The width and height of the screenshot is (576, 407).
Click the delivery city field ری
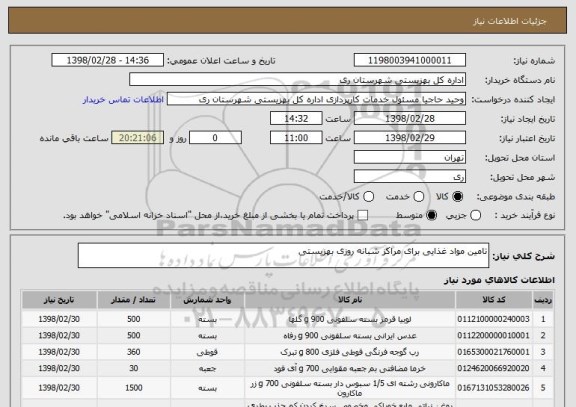coord(410,177)
